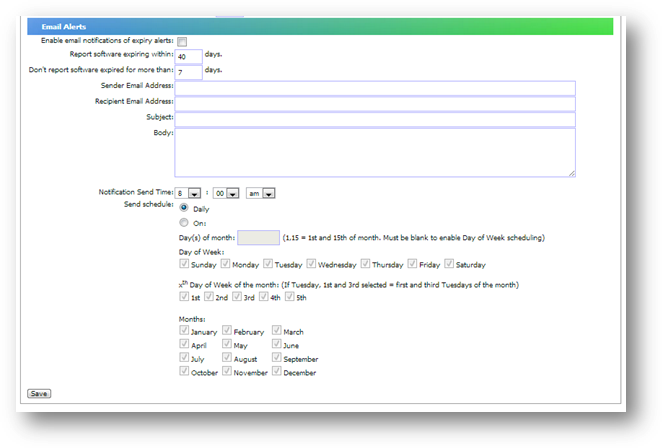
Task: Focus the Recipient Email Address field
Action: click(x=375, y=104)
